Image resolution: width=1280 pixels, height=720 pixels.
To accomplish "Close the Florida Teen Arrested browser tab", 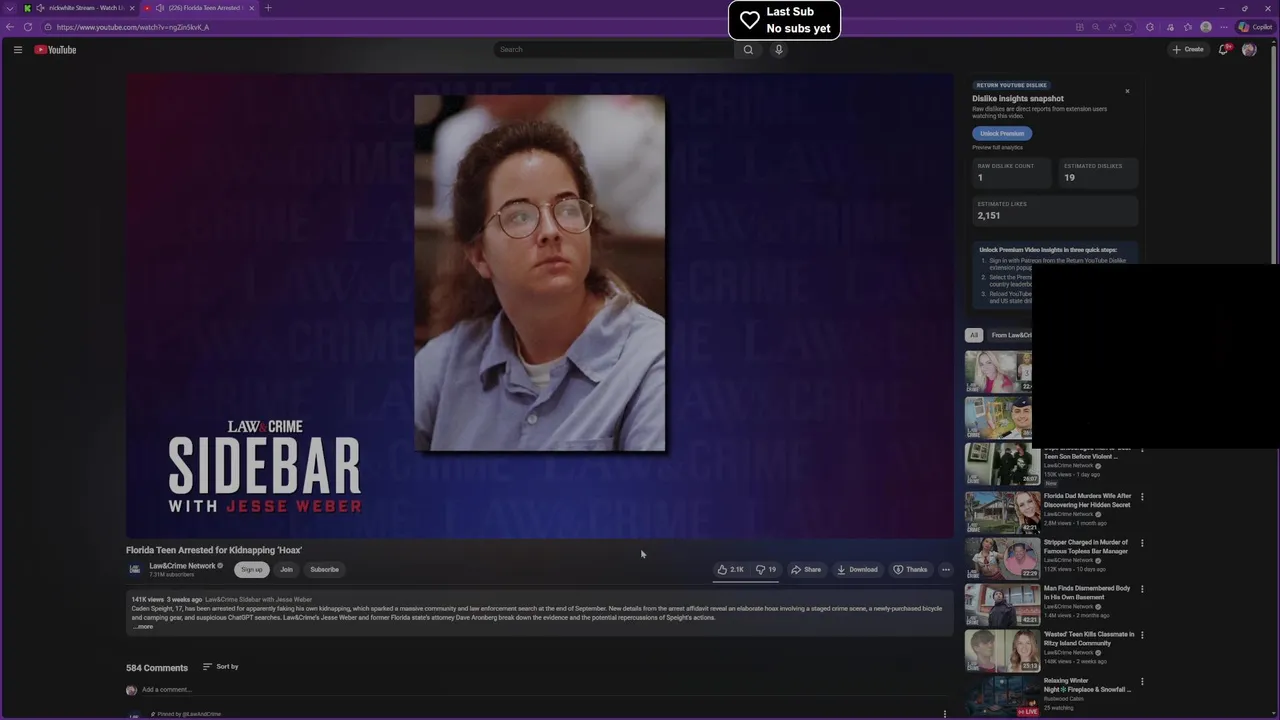I will point(251,8).
